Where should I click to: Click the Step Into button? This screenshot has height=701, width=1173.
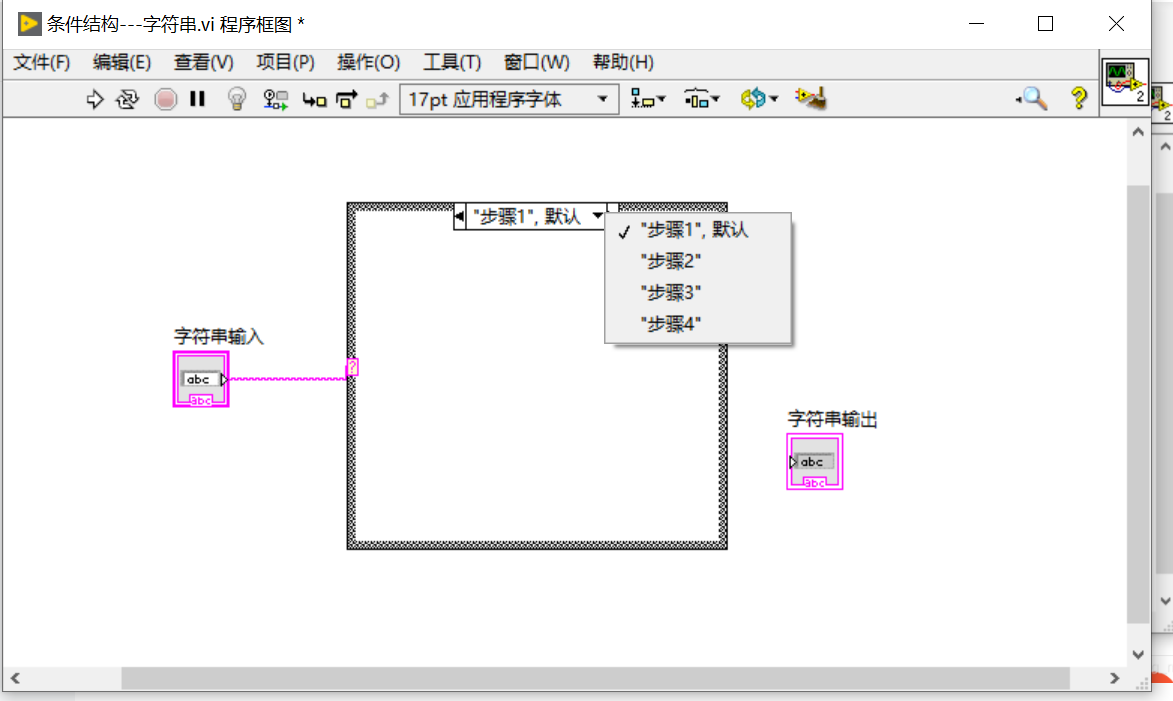click(314, 100)
